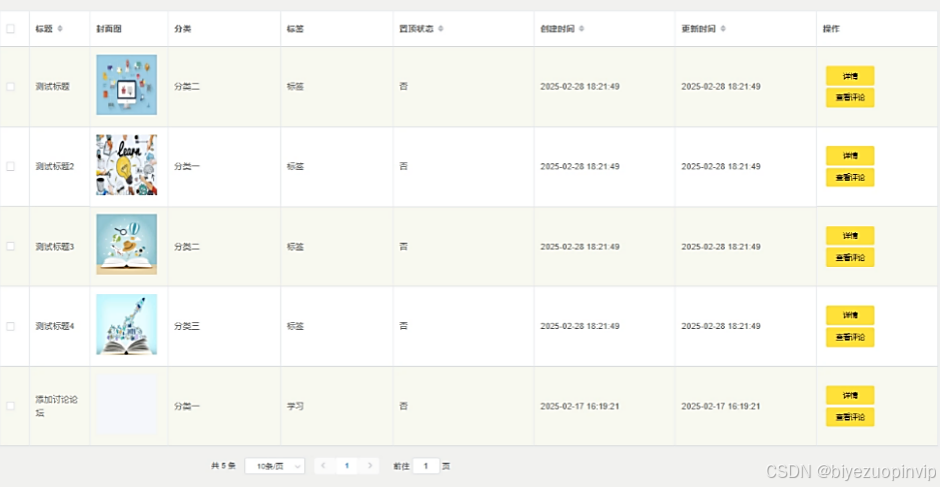
Task: Click created time of 测试标题3 row
Action: coord(580,246)
